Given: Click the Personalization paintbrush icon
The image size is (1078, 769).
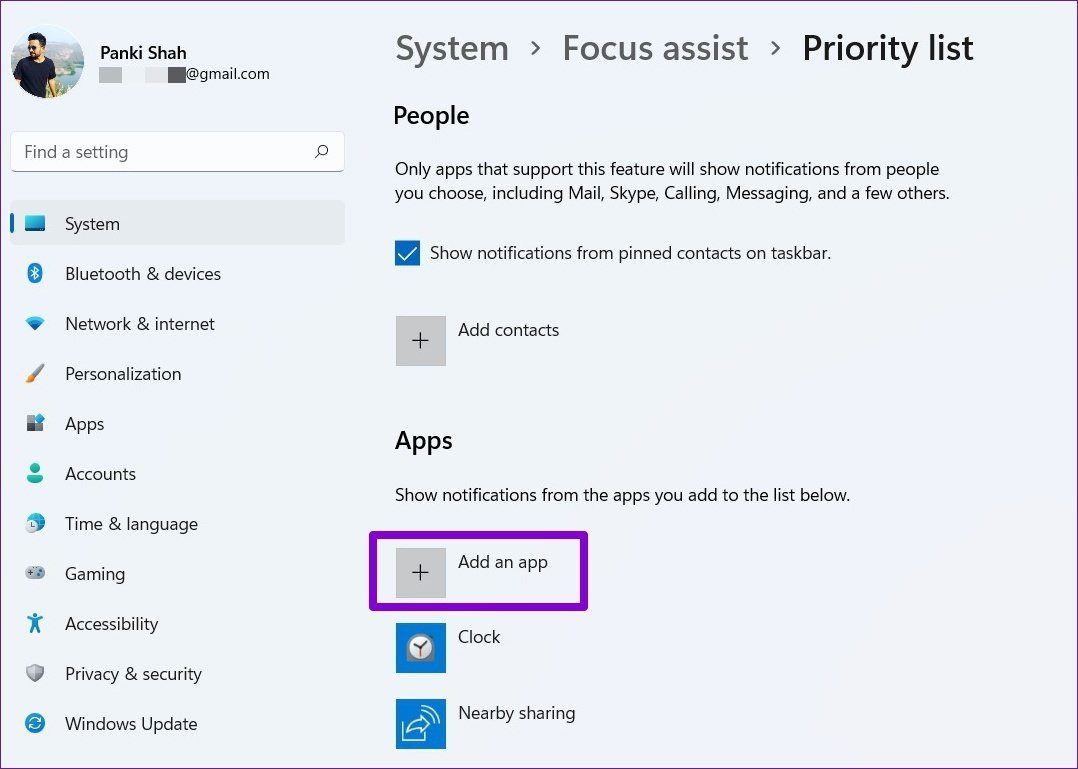Looking at the screenshot, I should pos(35,374).
